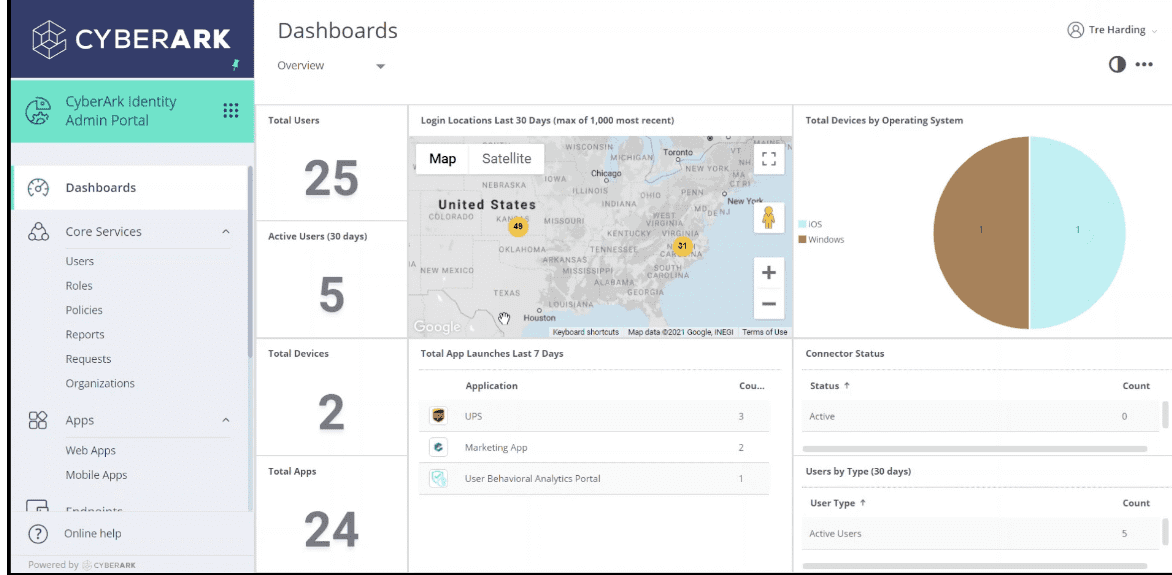The image size is (1172, 575).
Task: Click the light blue iOS pie slice
Action: (1078, 232)
